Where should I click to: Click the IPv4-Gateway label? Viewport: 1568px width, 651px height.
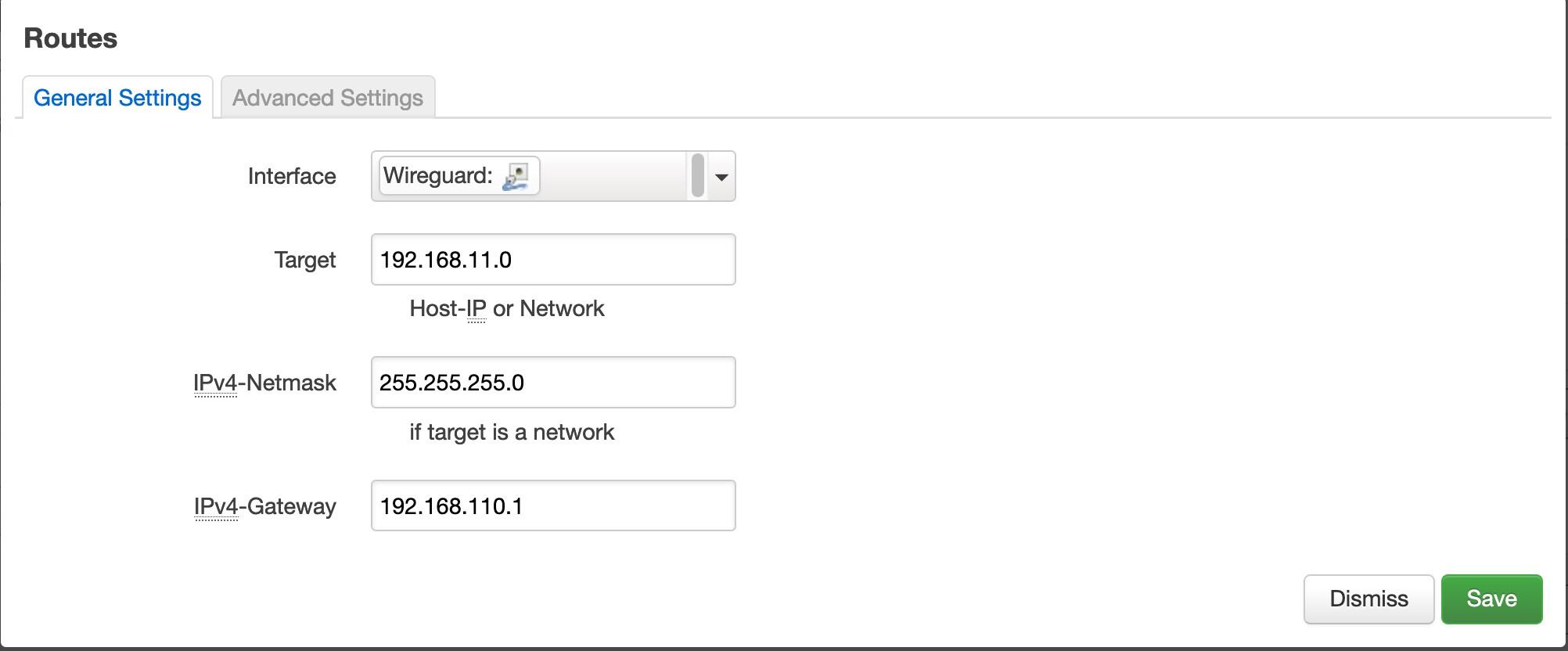click(264, 506)
